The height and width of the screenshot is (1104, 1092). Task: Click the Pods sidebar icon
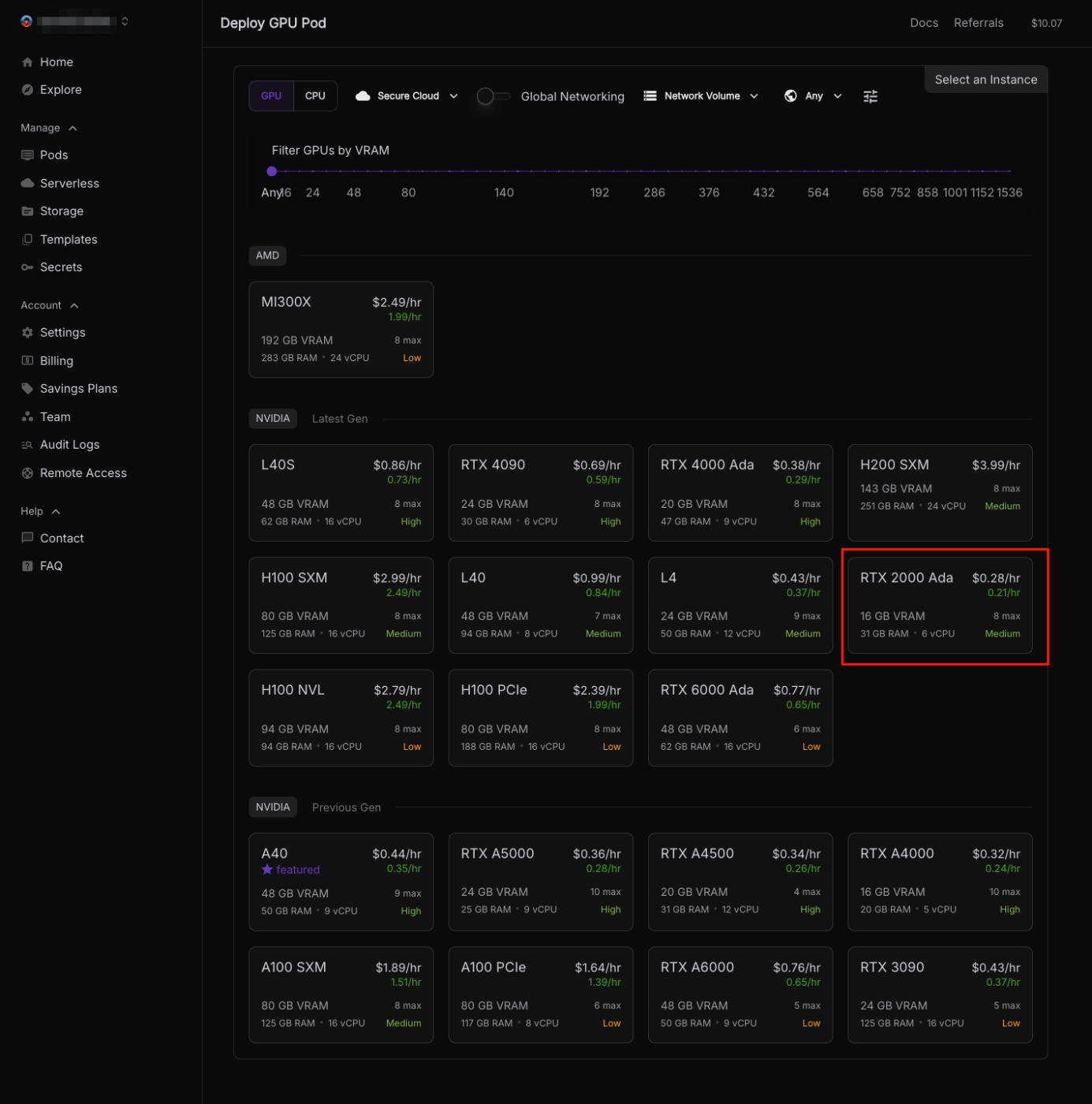pos(28,155)
